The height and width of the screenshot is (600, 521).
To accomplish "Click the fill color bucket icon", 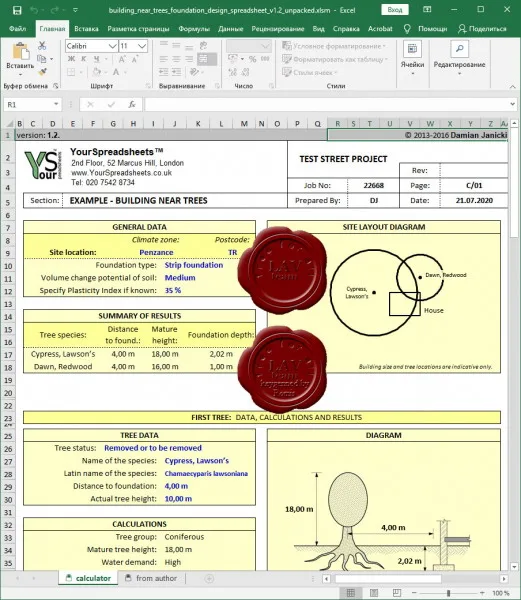I will pos(96,72).
